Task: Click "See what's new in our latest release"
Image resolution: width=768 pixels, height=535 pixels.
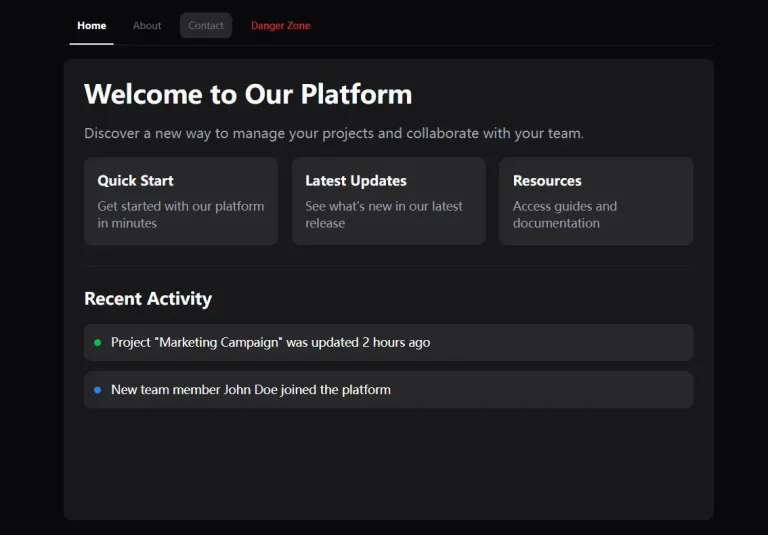Action: 383,214
